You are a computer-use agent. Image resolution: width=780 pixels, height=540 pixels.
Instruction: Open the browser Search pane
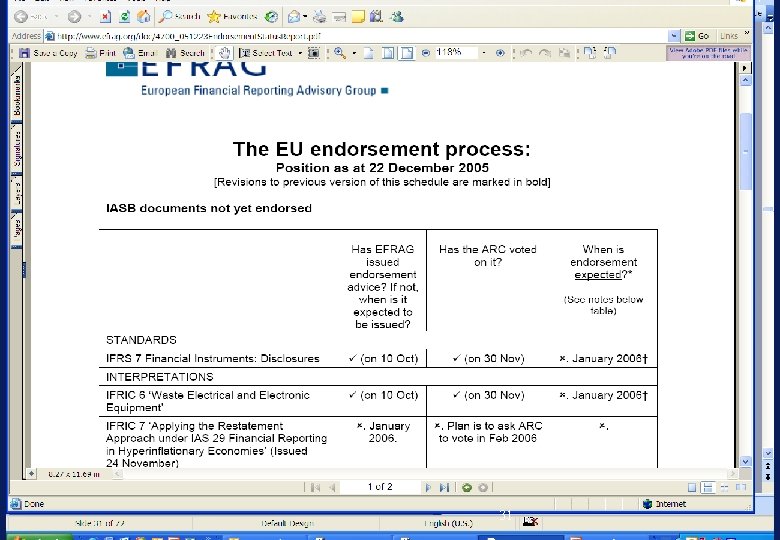click(x=180, y=17)
